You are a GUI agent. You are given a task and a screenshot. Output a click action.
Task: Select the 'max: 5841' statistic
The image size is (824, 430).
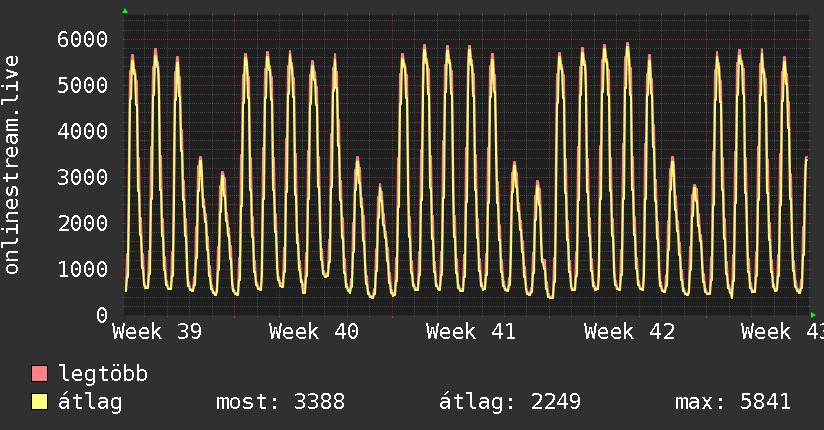pos(733,402)
